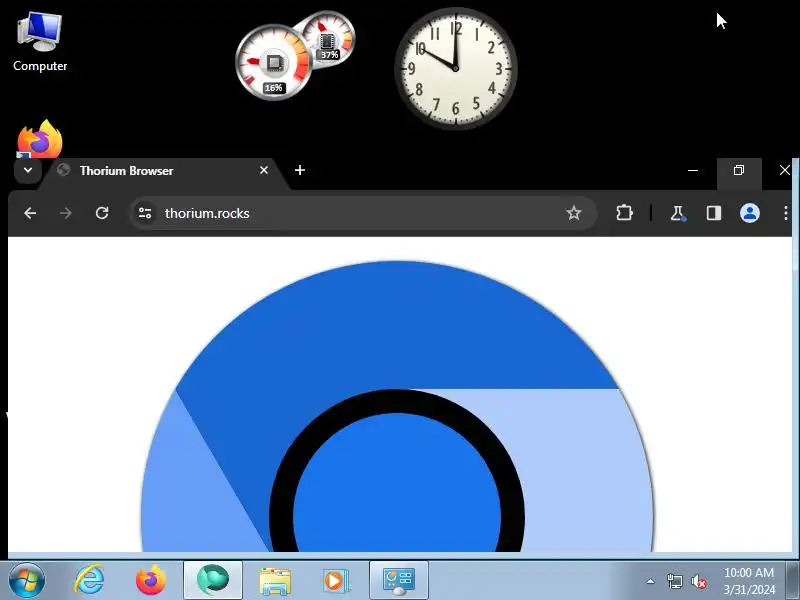Show hidden system tray icons

click(651, 581)
